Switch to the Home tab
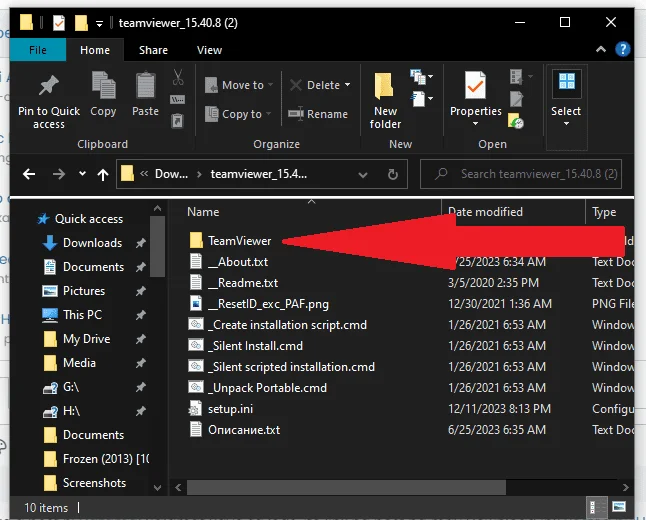This screenshot has height=520, width=646. point(95,50)
